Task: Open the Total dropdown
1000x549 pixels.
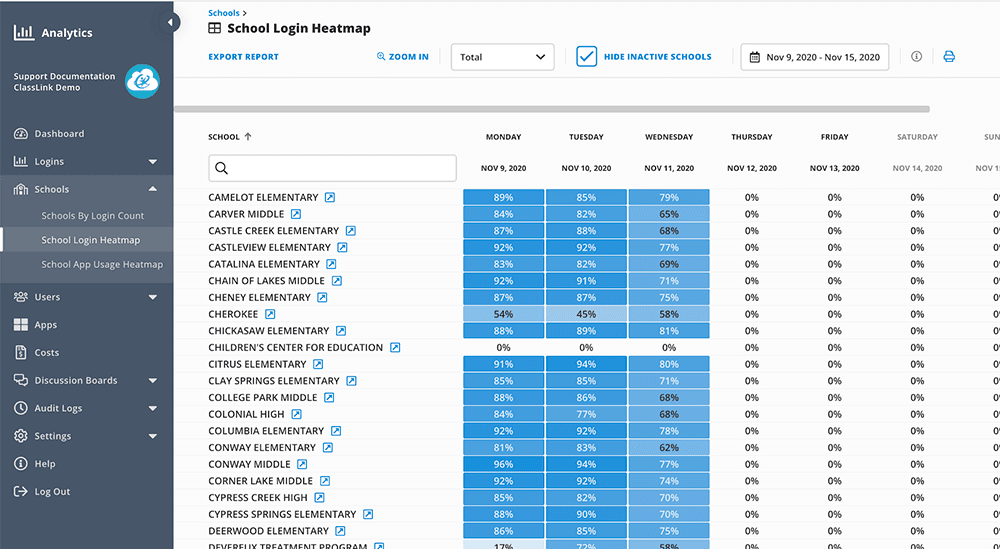Action: pos(503,57)
